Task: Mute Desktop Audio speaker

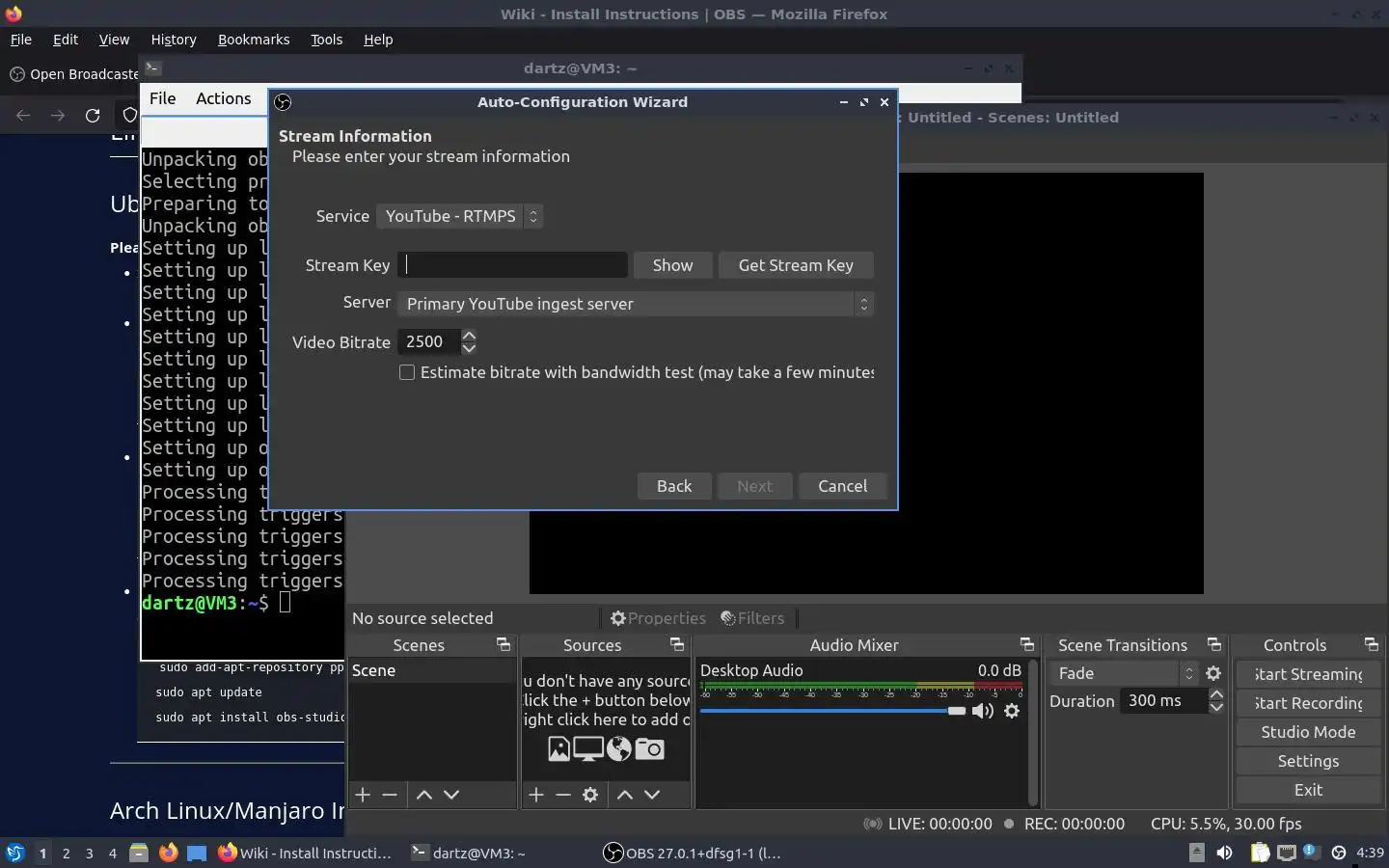Action: (983, 711)
